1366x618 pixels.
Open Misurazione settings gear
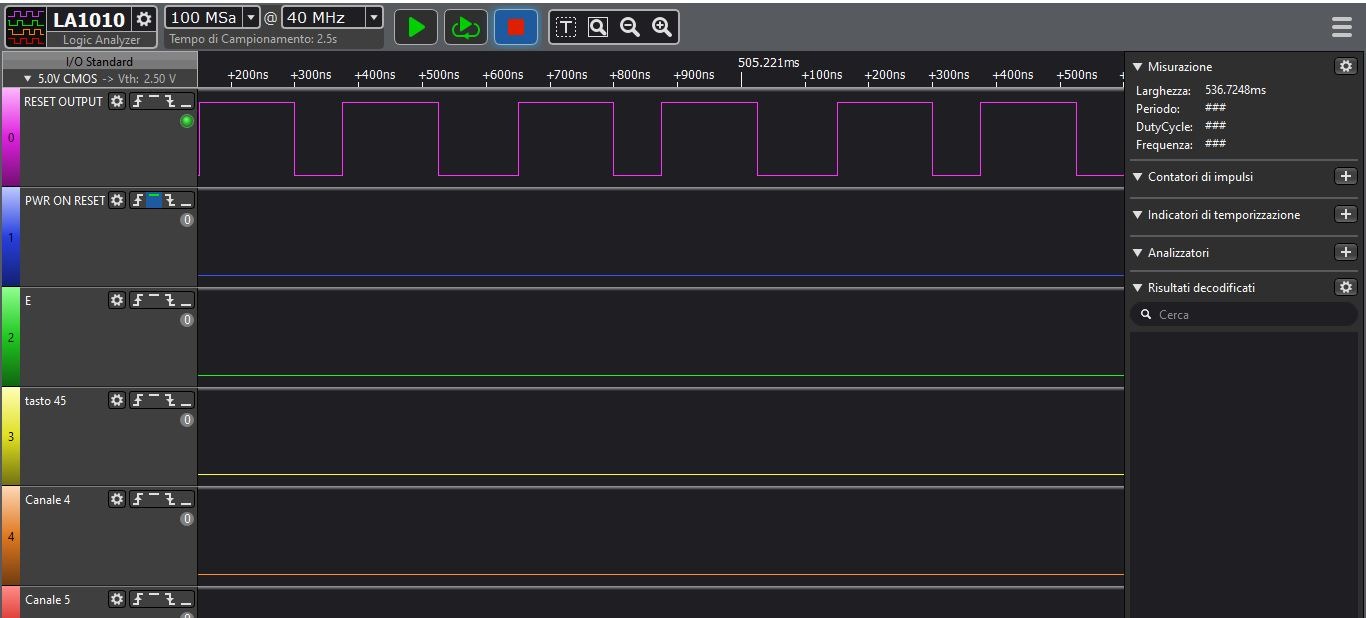[x=1346, y=66]
